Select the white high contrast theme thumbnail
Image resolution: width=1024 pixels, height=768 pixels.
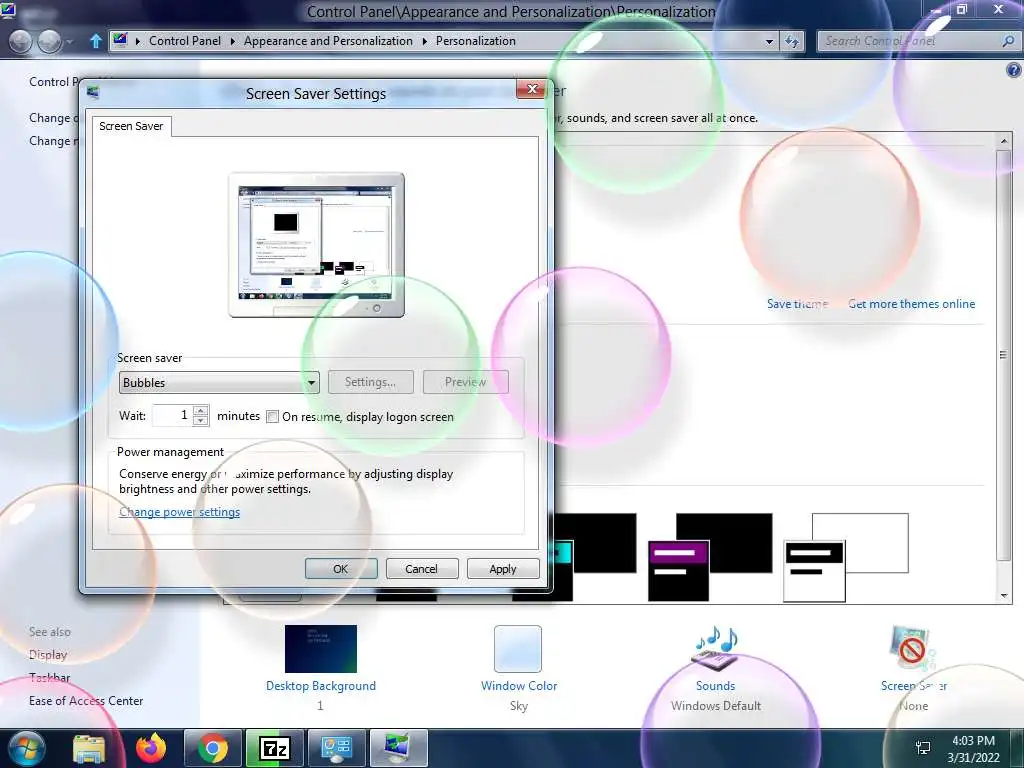tap(846, 557)
